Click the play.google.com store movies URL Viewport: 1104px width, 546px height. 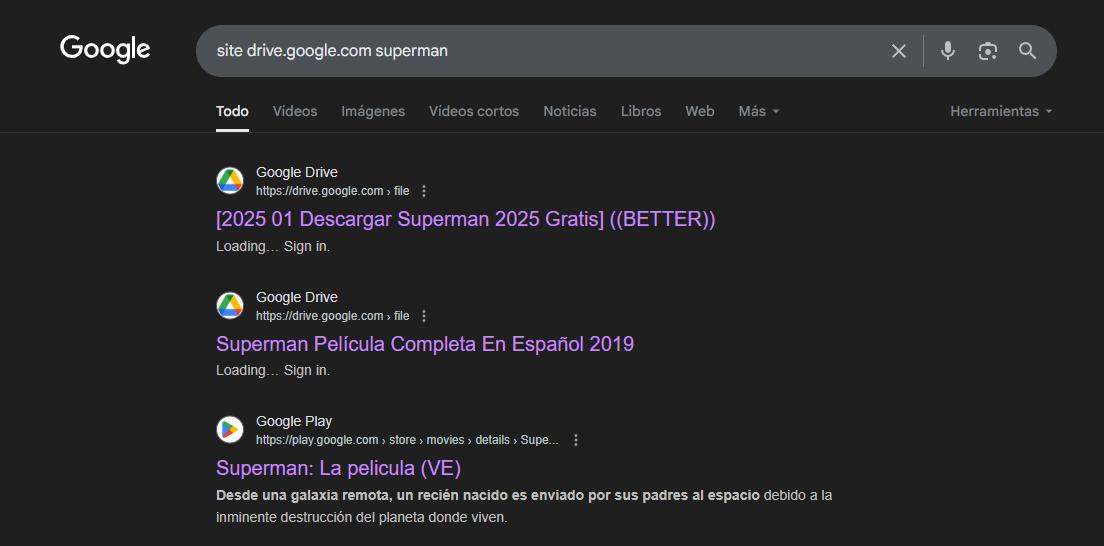(407, 440)
